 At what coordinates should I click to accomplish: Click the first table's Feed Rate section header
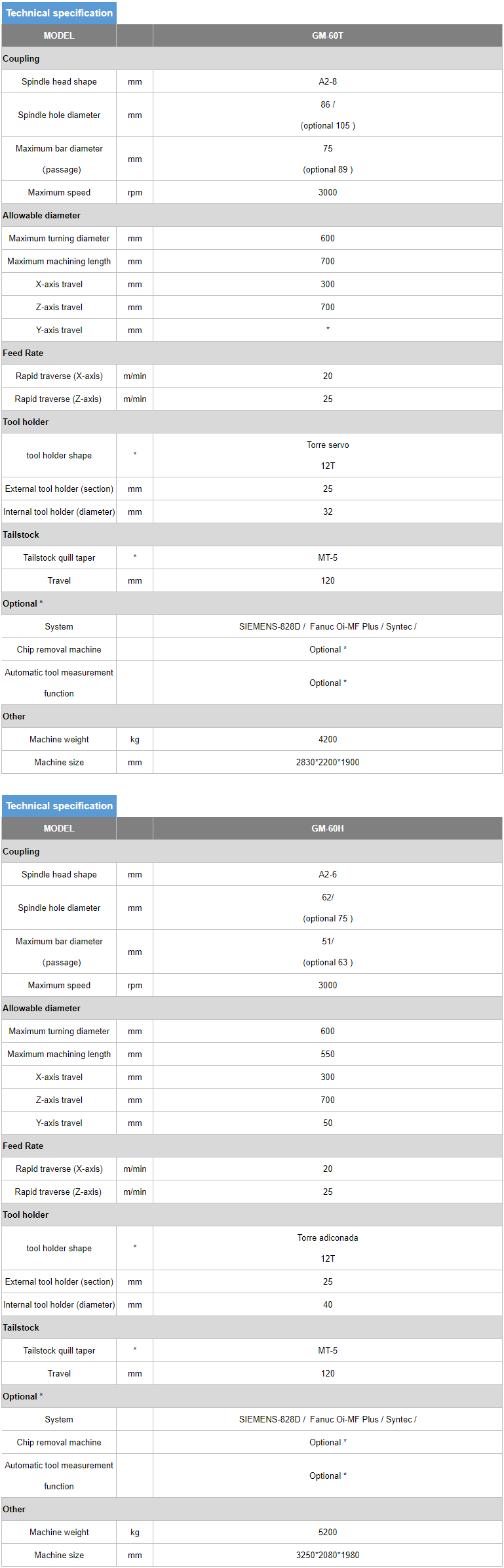click(252, 353)
